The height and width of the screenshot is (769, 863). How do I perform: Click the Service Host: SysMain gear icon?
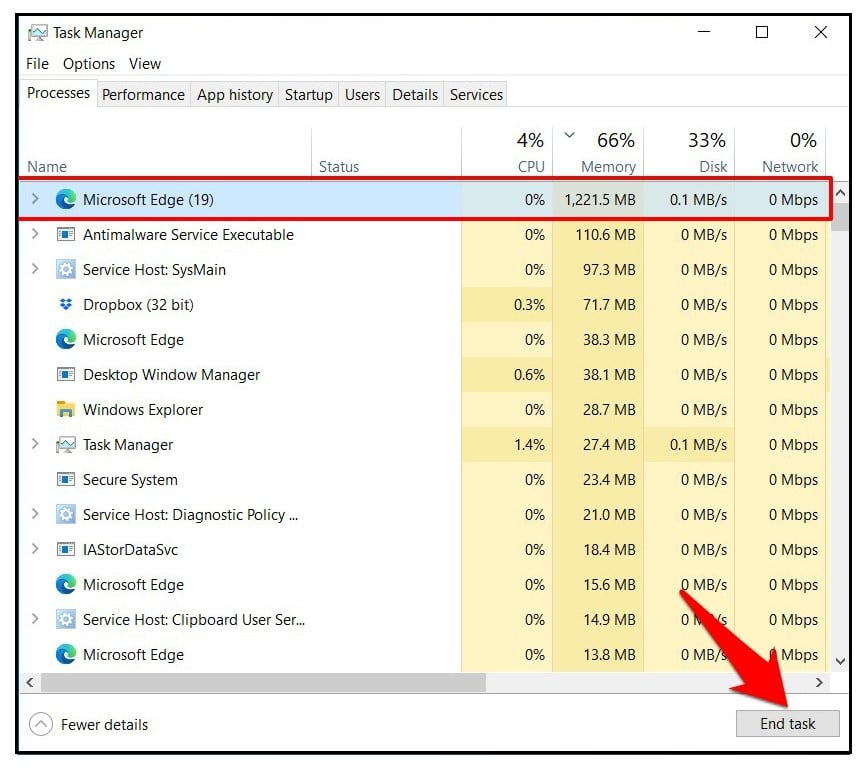coord(66,270)
